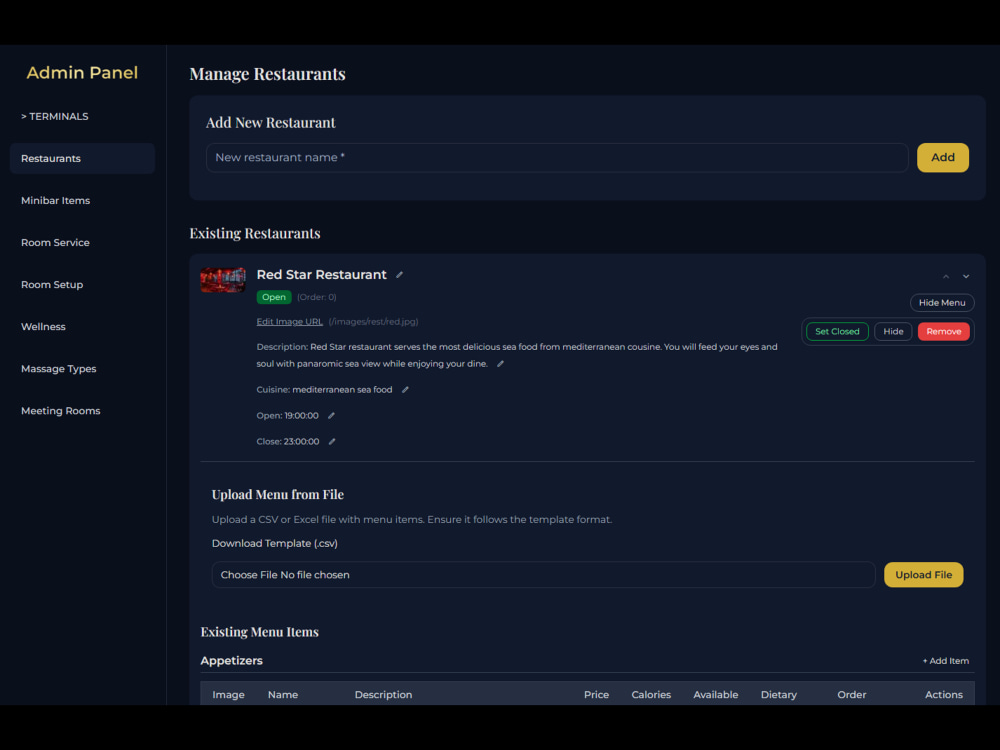The width and height of the screenshot is (1000, 750).
Task: Click the Edit Image URL link
Action: [290, 321]
